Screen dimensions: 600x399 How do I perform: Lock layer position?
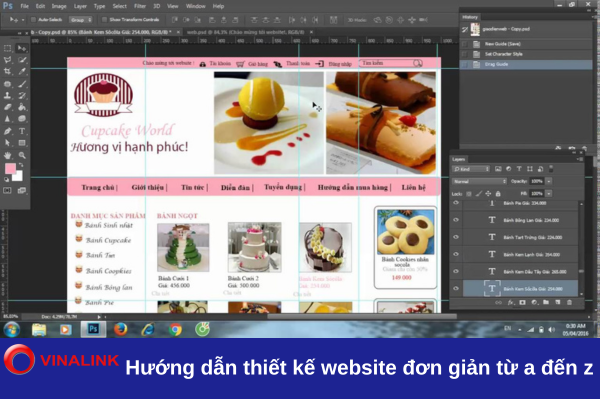point(488,194)
